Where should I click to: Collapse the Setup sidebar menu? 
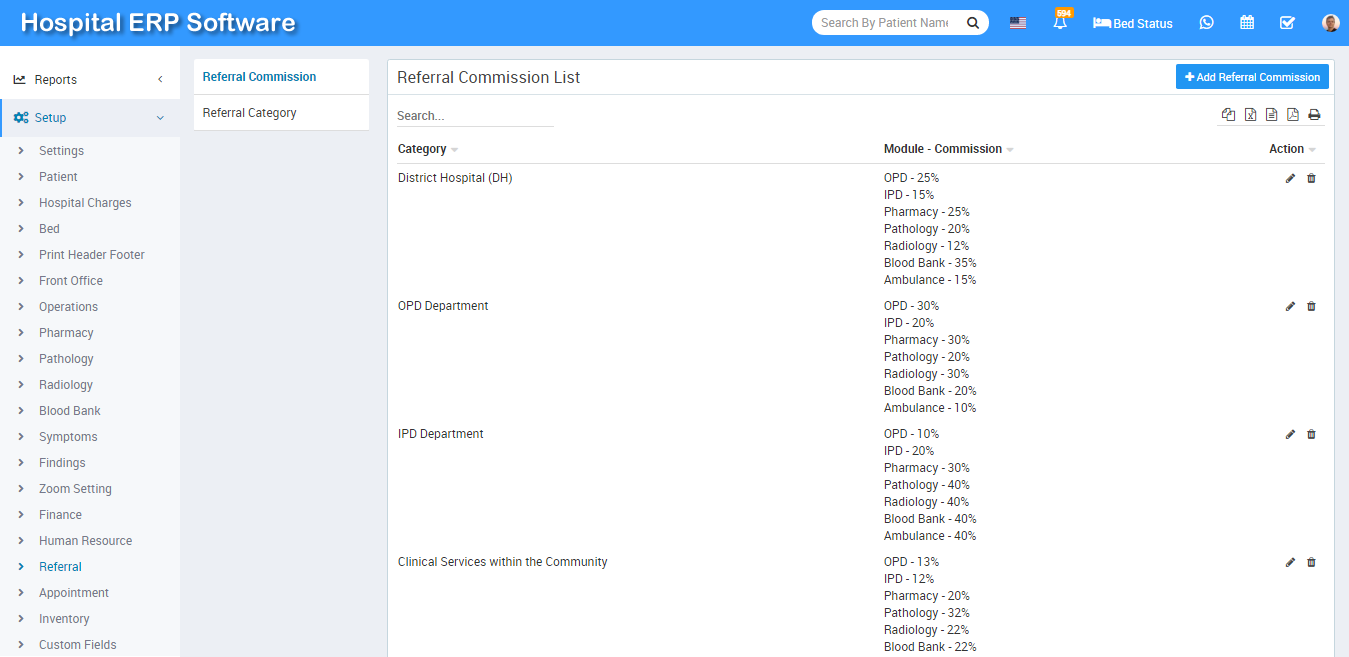pos(90,118)
